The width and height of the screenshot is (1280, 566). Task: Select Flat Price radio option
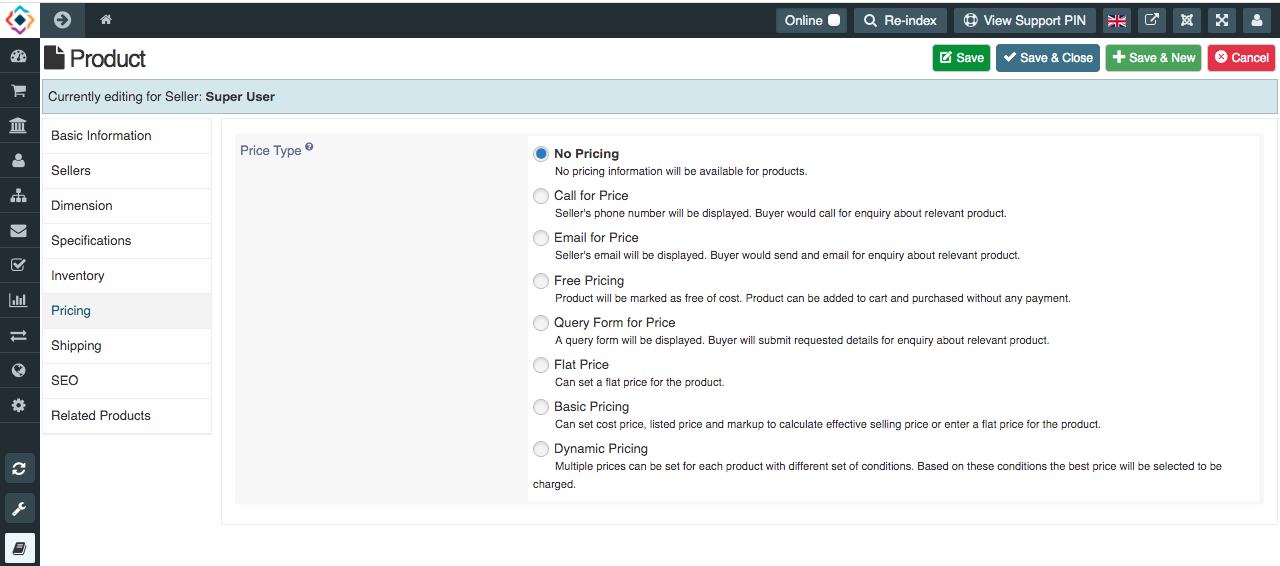click(x=541, y=365)
